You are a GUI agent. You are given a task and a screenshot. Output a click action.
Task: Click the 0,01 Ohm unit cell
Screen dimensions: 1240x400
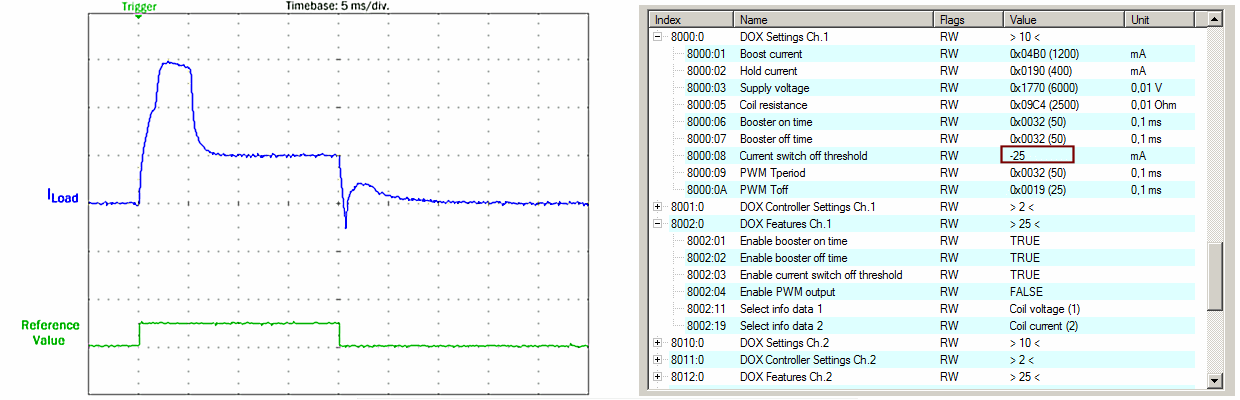[x=1155, y=105]
